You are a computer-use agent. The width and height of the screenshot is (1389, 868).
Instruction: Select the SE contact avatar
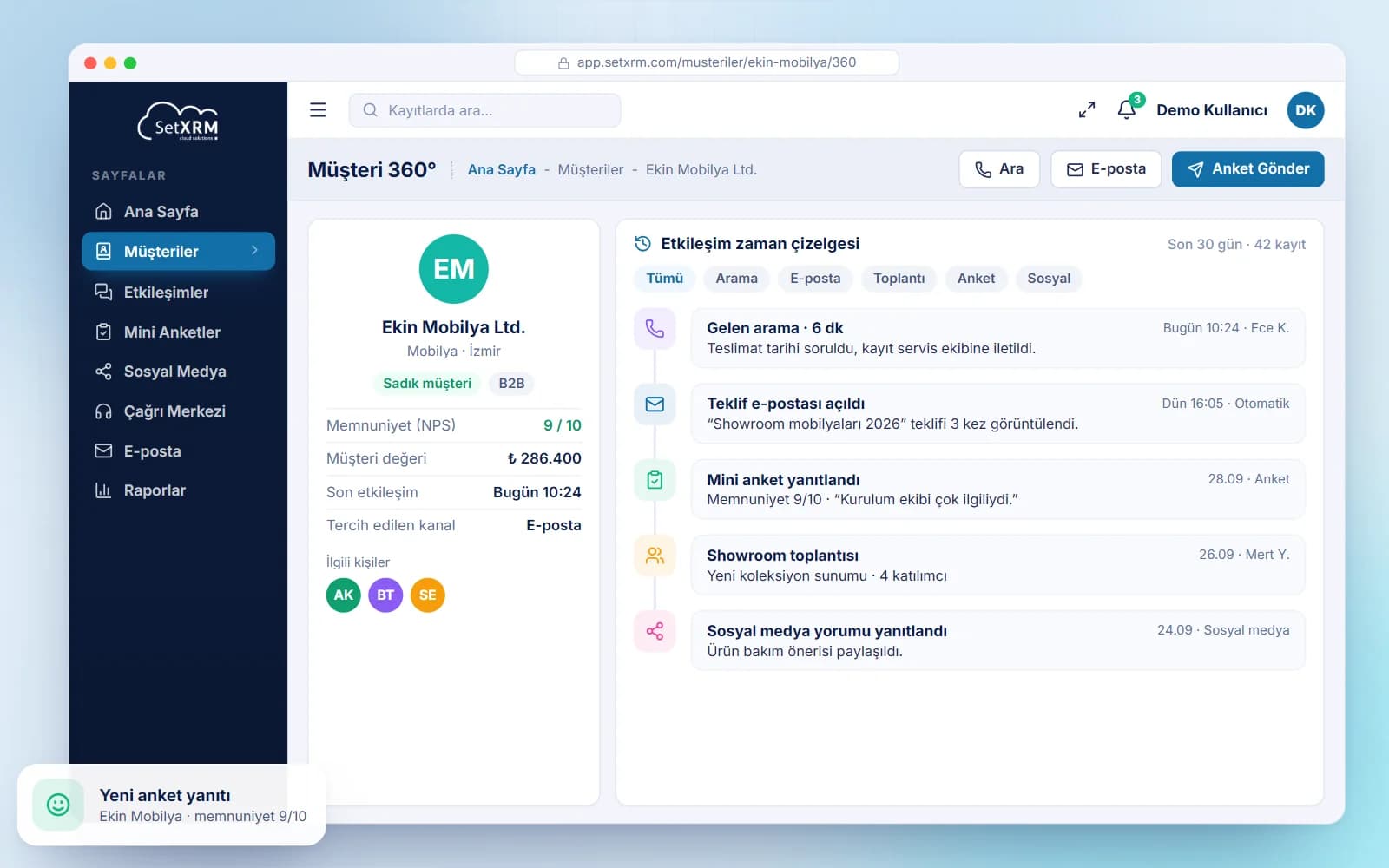tap(428, 595)
